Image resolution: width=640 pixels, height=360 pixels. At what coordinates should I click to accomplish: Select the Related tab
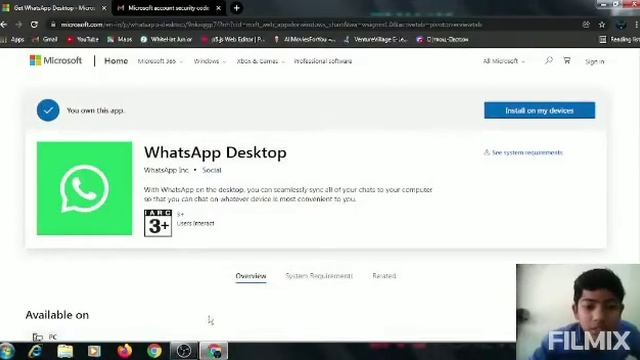(x=384, y=276)
